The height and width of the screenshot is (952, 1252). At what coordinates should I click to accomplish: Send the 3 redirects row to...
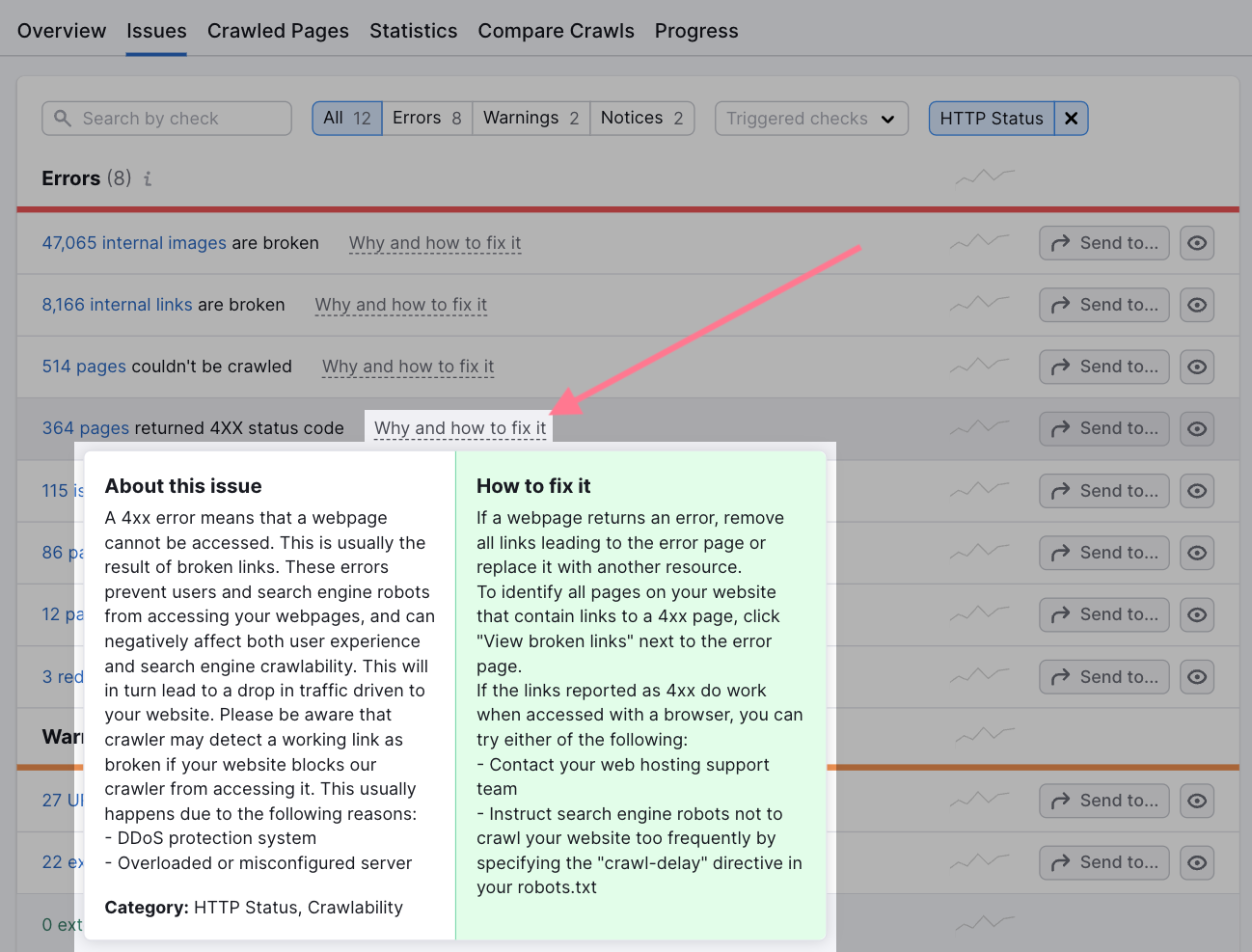[x=1104, y=677]
